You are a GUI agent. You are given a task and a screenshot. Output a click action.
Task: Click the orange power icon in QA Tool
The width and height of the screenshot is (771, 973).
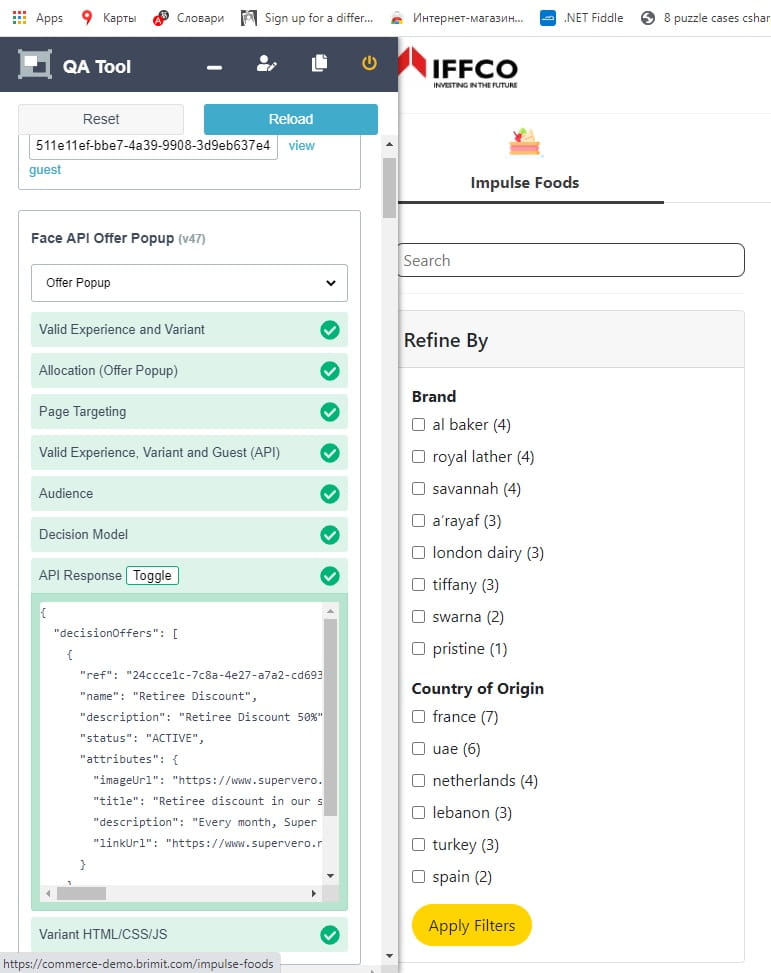(x=369, y=63)
